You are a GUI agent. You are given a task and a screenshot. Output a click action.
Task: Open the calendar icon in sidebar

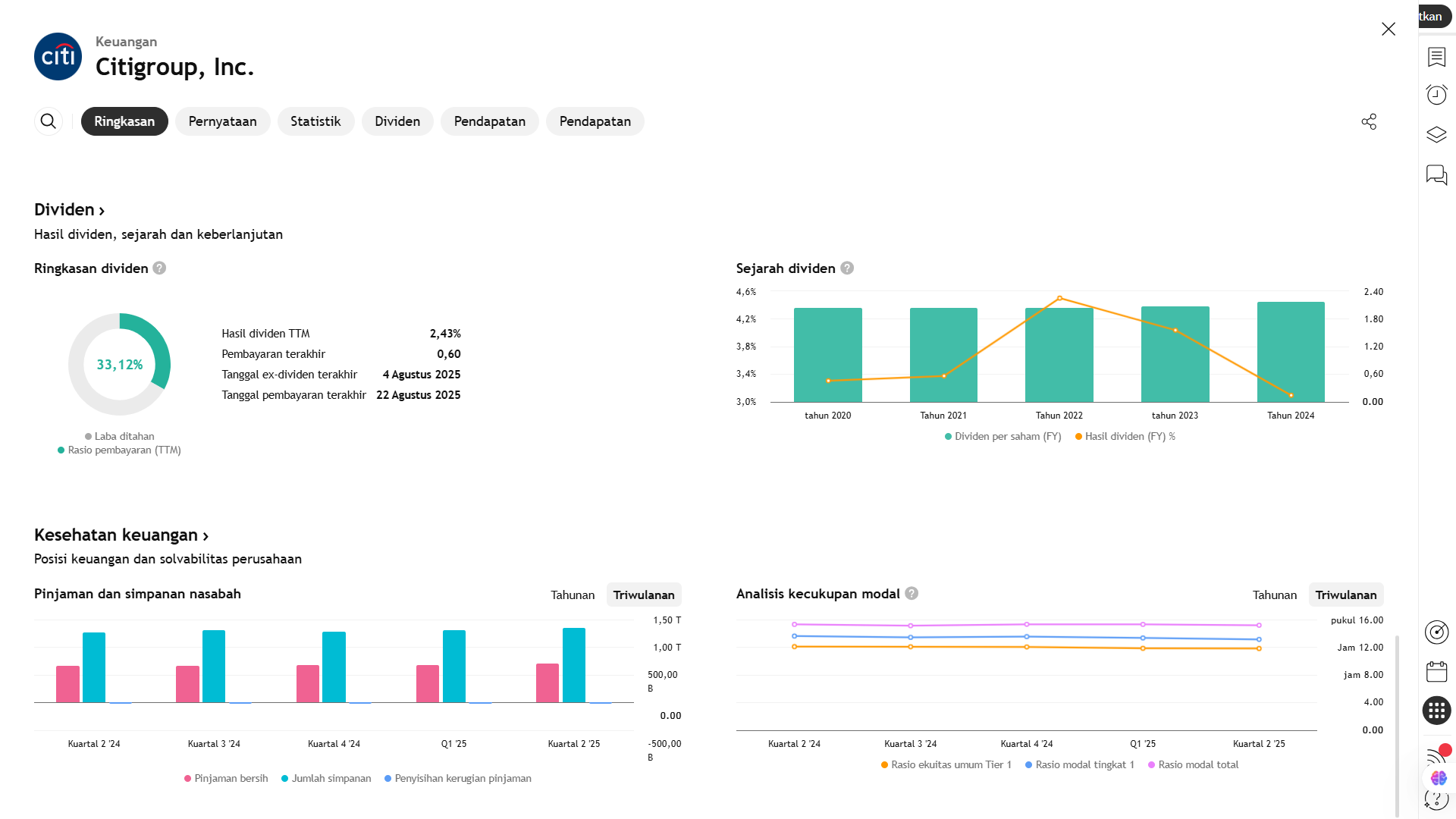click(1436, 672)
